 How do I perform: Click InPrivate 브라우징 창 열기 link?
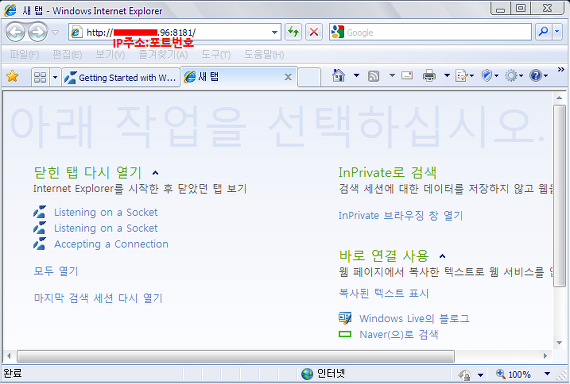[x=401, y=216]
